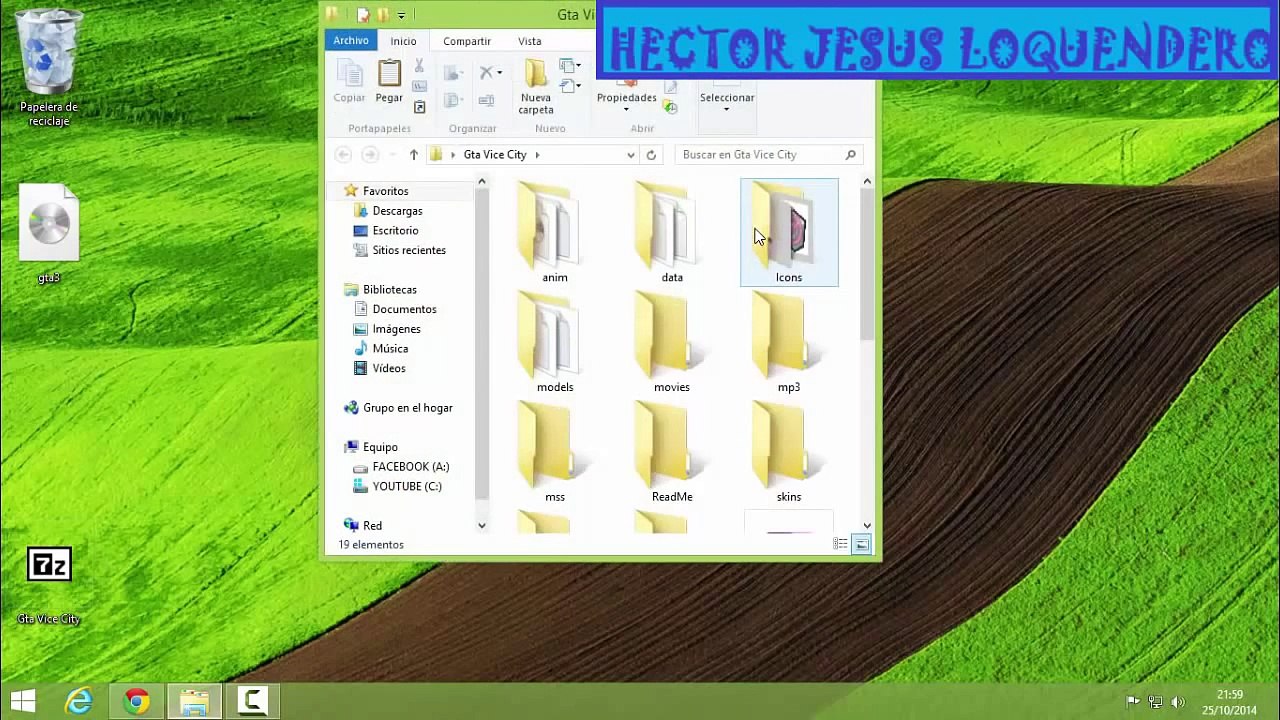Switch to details view in the status bar
The height and width of the screenshot is (720, 1280).
point(841,545)
